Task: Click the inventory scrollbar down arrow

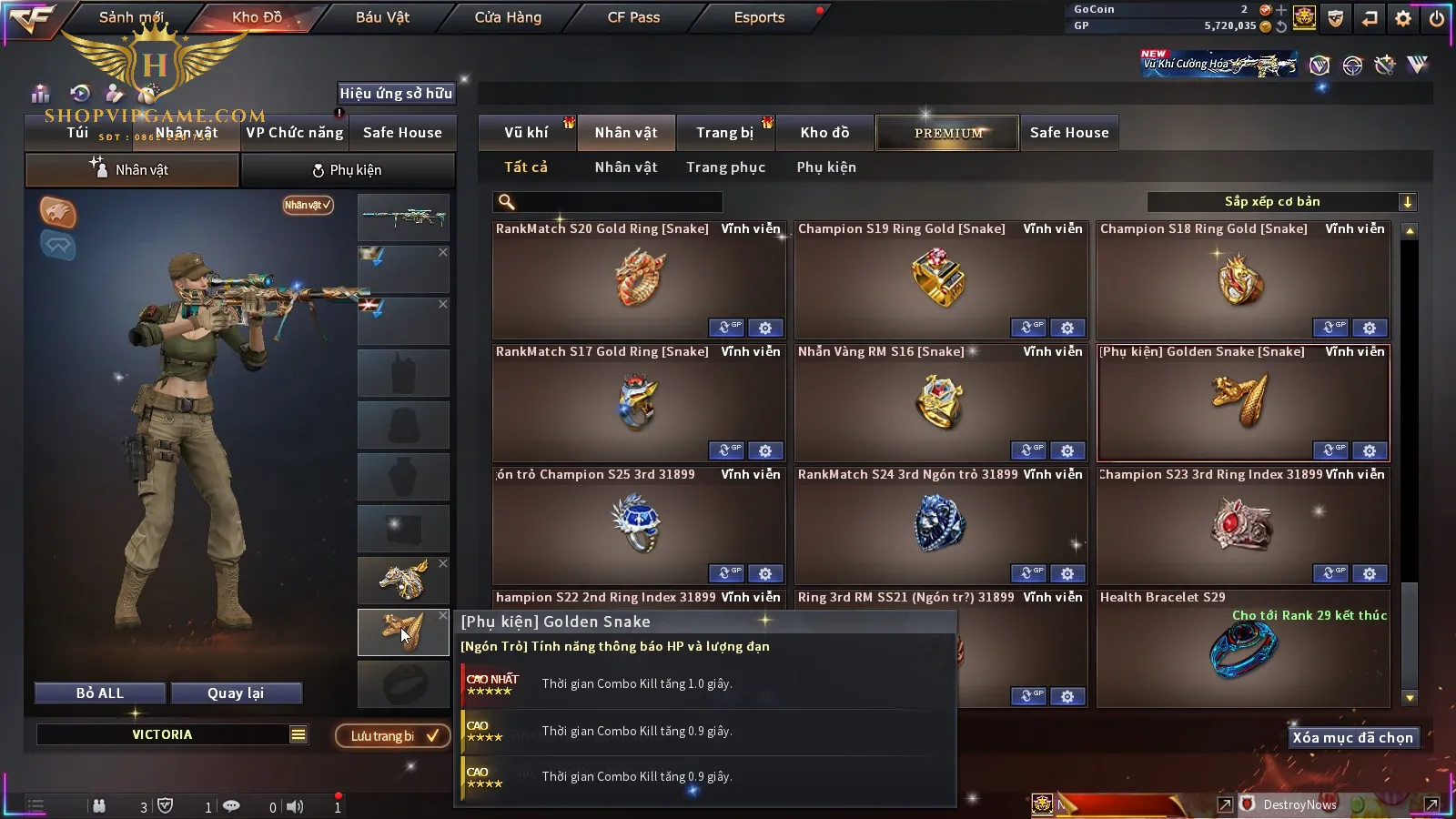Action: click(1410, 699)
